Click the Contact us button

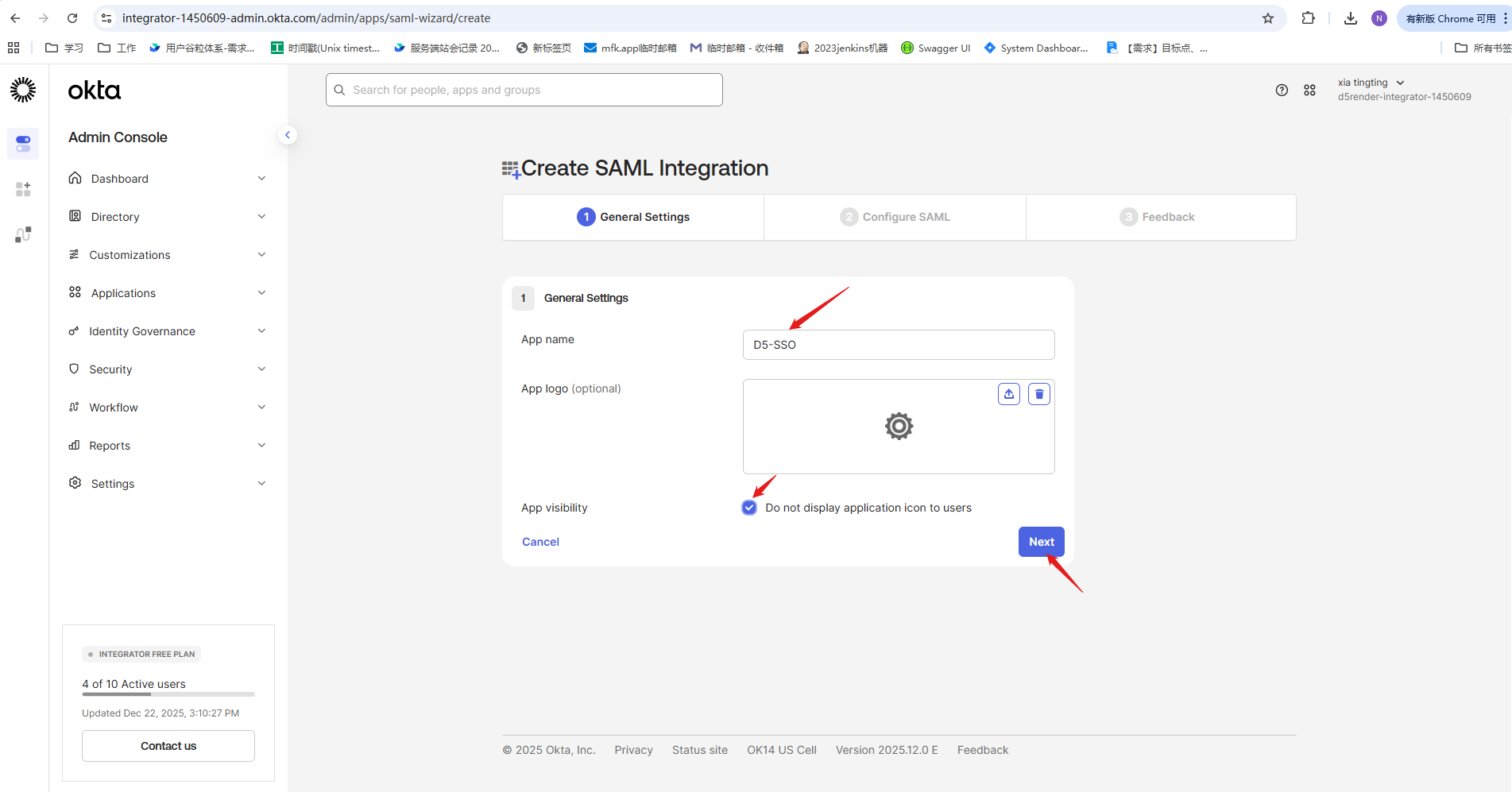pyautogui.click(x=168, y=746)
